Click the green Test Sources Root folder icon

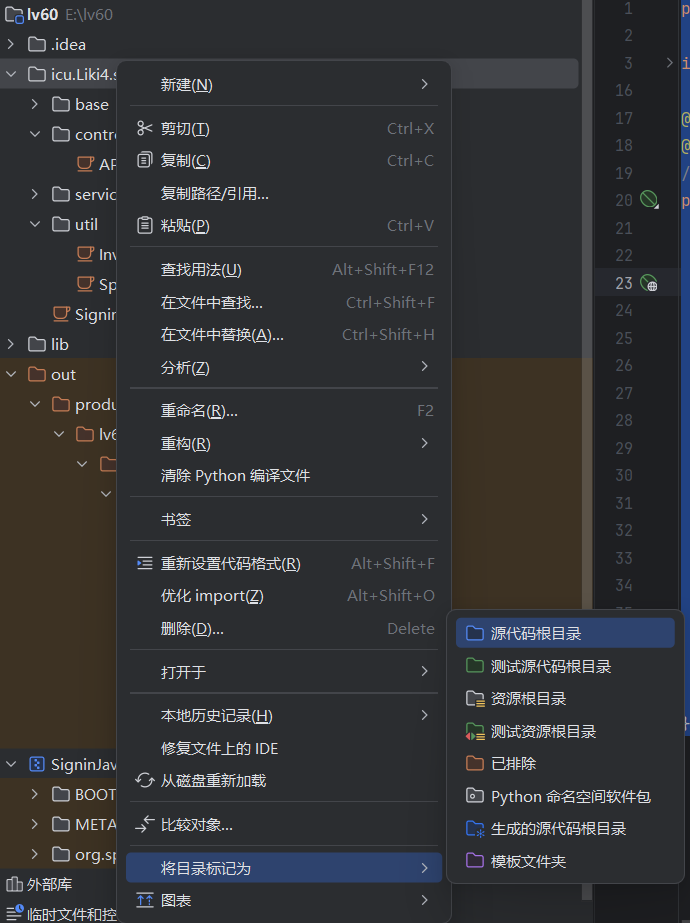point(475,666)
